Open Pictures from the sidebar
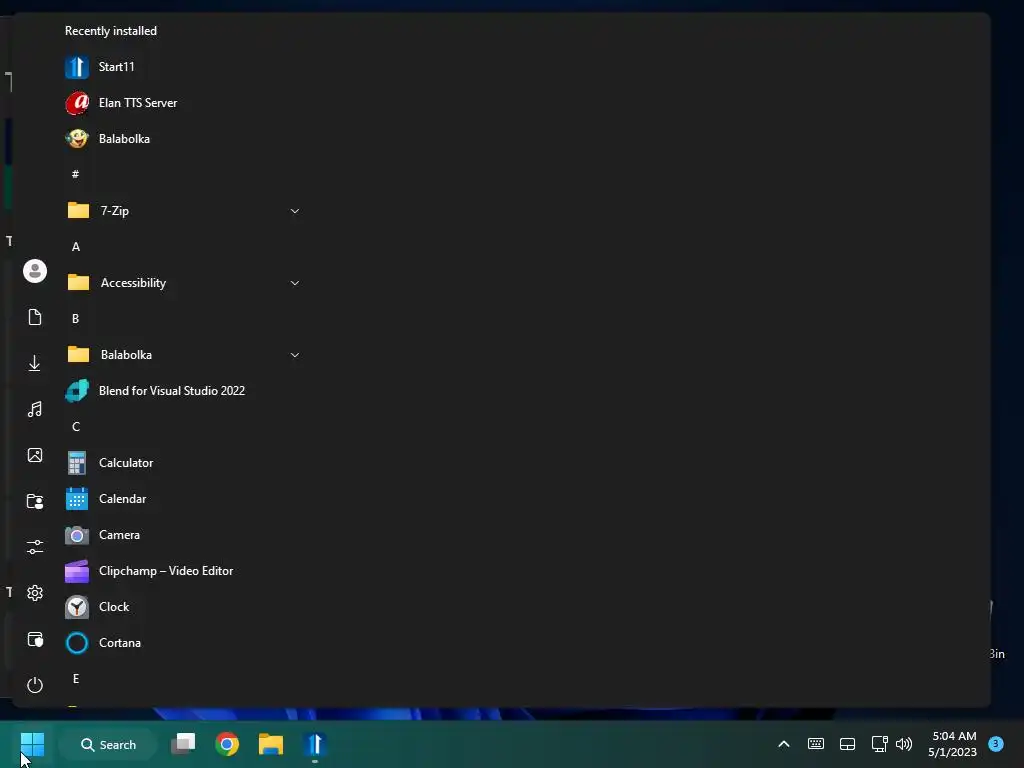This screenshot has width=1024, height=768. [x=35, y=455]
